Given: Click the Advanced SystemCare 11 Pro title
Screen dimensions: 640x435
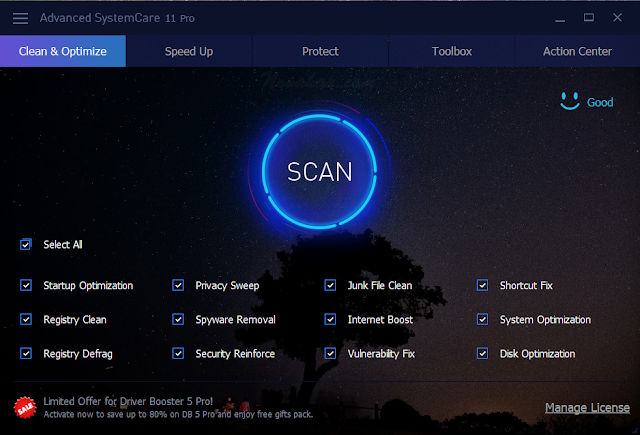Looking at the screenshot, I should [117, 18].
